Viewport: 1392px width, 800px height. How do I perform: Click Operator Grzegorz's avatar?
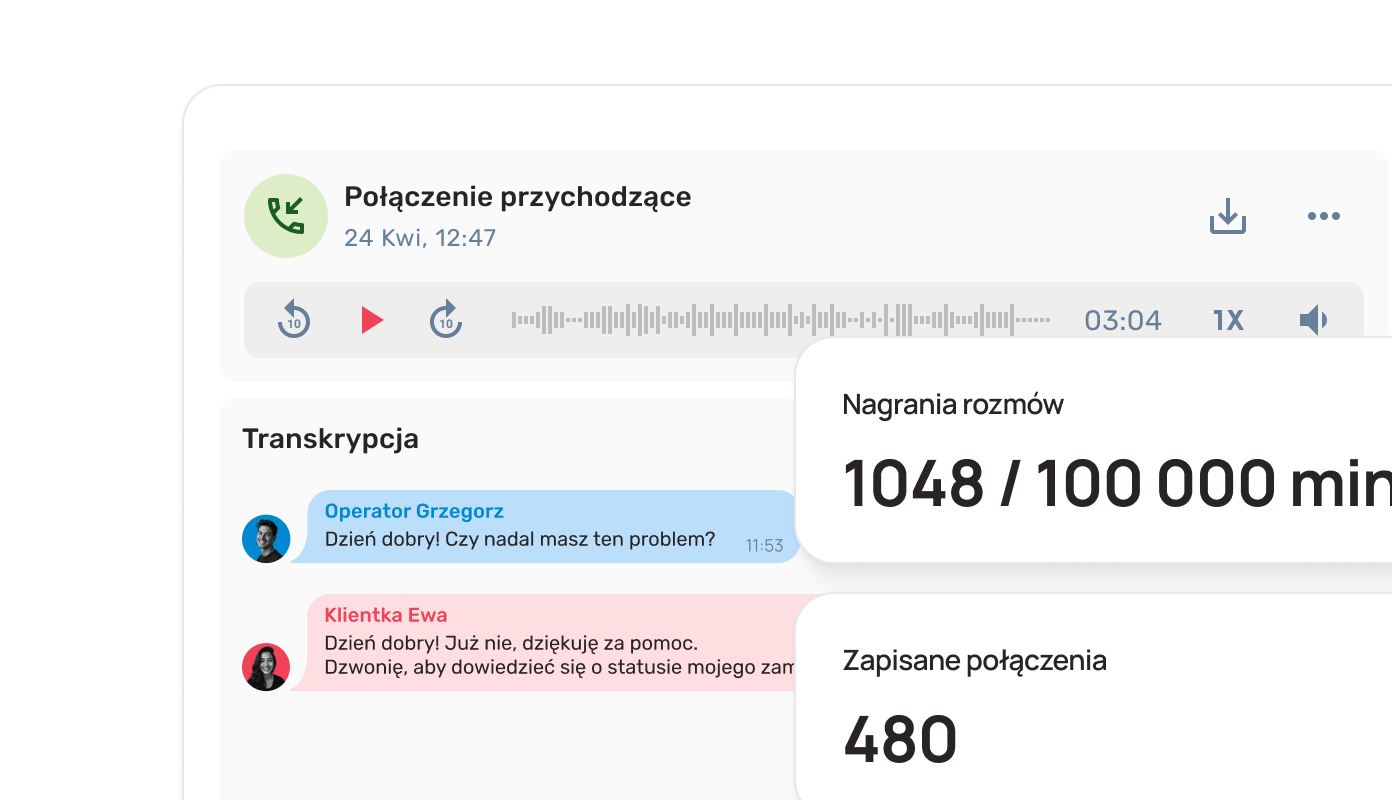point(266,539)
